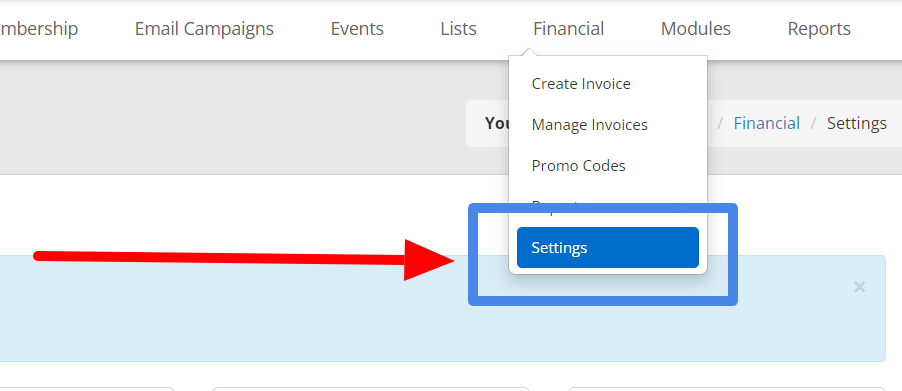Screen dimensions: 902x391
Task: Open the Email Campaigns menu
Action: (x=204, y=29)
